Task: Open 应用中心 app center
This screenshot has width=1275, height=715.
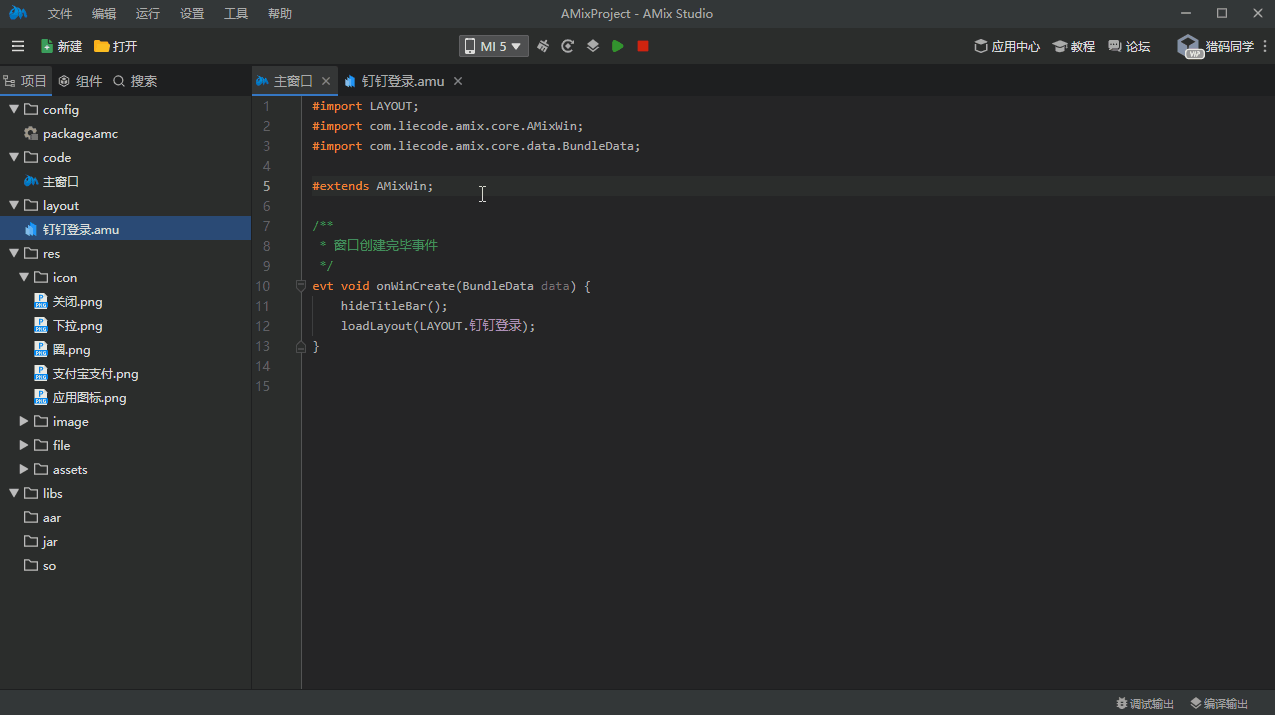Action: click(1007, 46)
